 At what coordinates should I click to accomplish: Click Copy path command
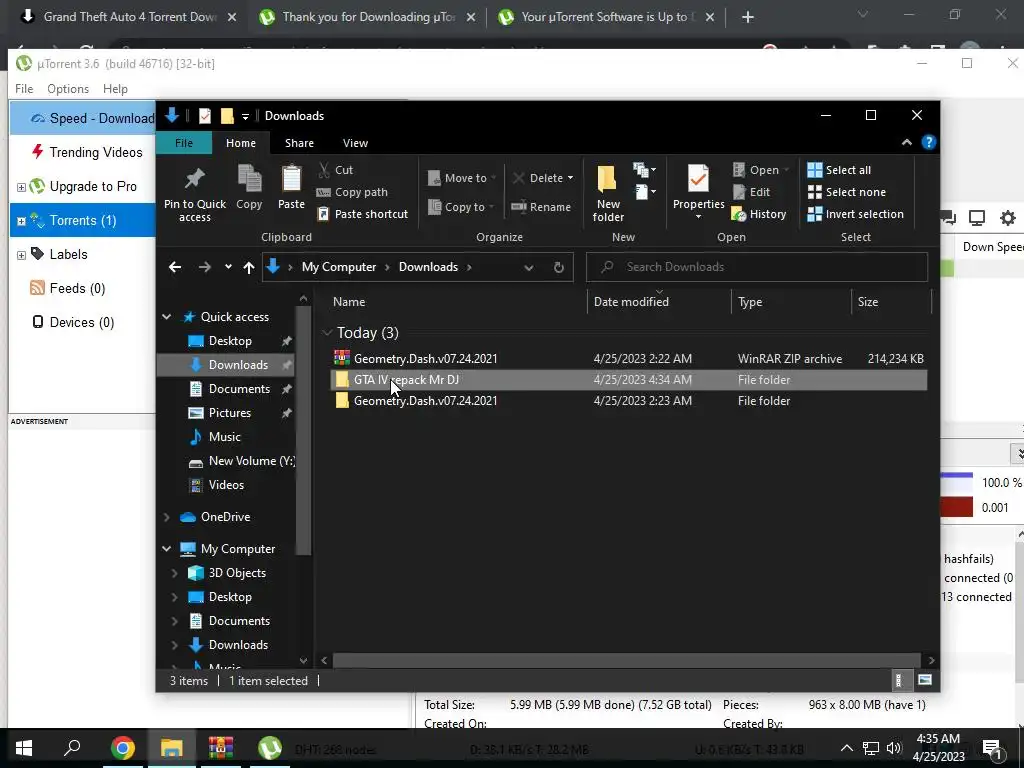pyautogui.click(x=353, y=192)
